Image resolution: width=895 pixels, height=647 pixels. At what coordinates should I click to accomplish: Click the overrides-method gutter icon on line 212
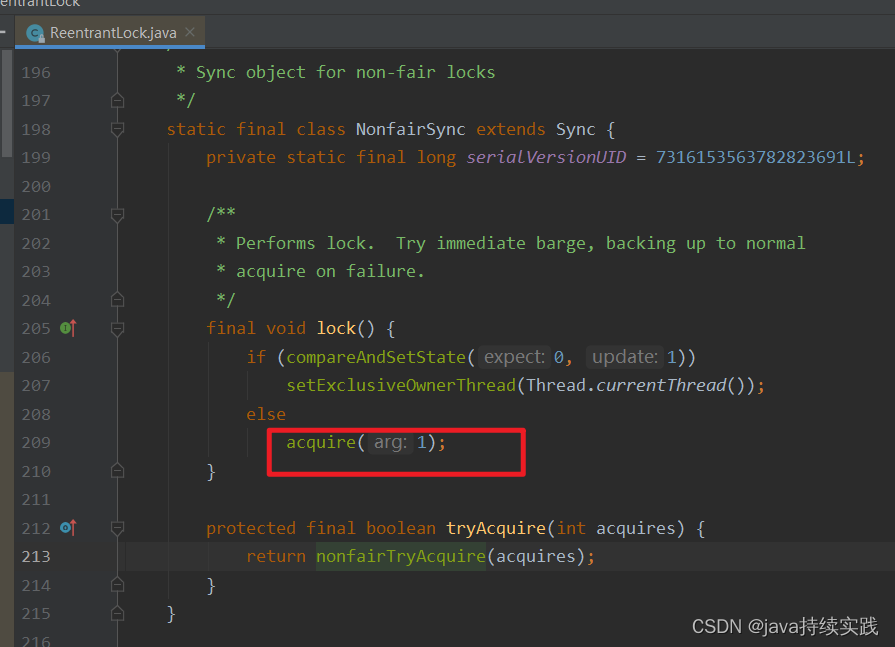coord(68,528)
